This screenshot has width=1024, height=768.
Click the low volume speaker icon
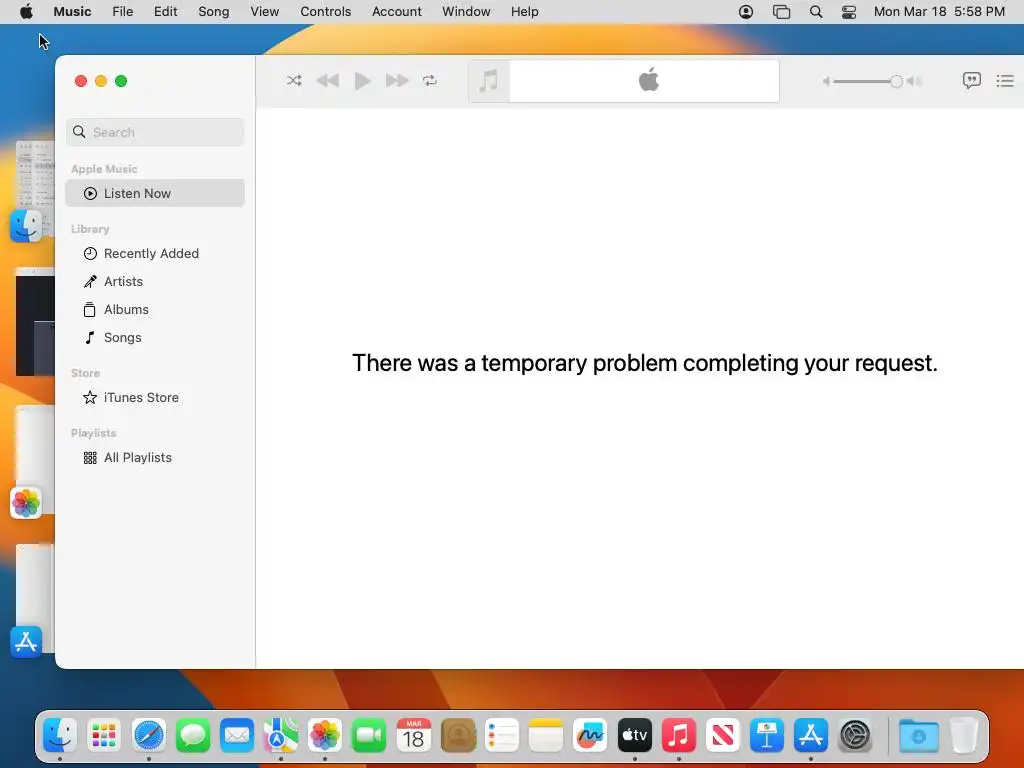tap(826, 82)
